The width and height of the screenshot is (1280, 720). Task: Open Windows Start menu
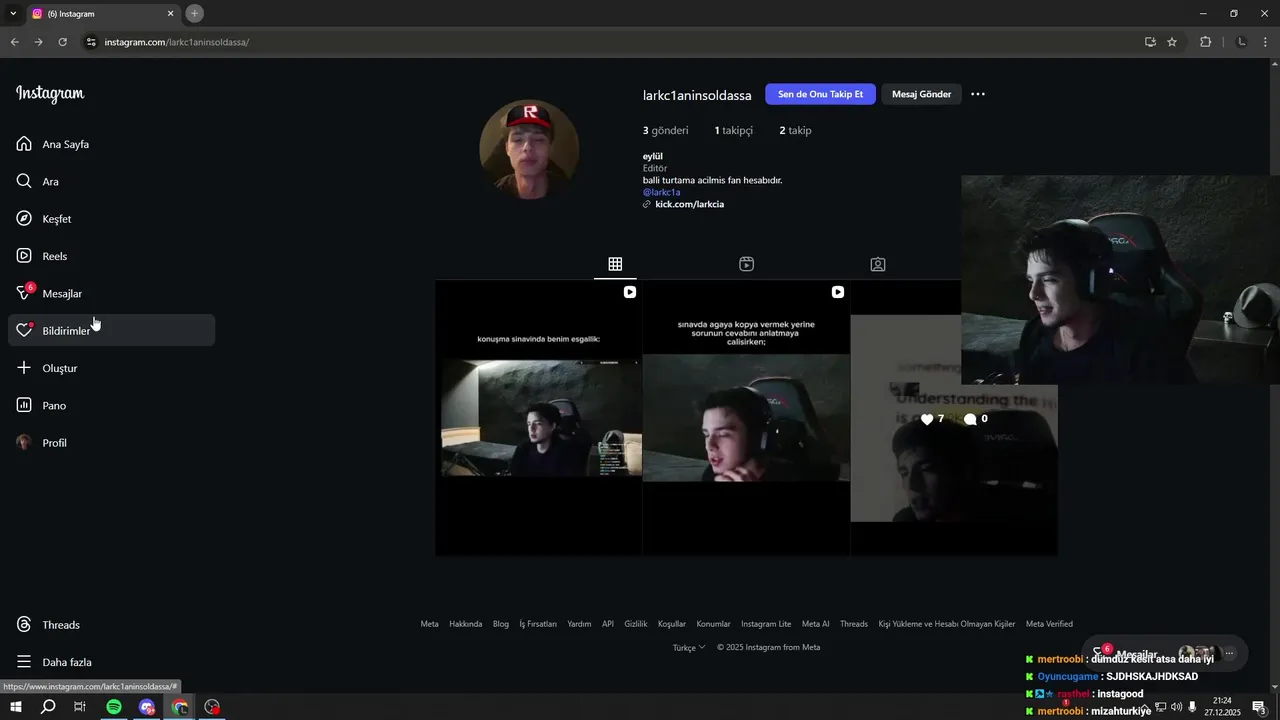15,707
